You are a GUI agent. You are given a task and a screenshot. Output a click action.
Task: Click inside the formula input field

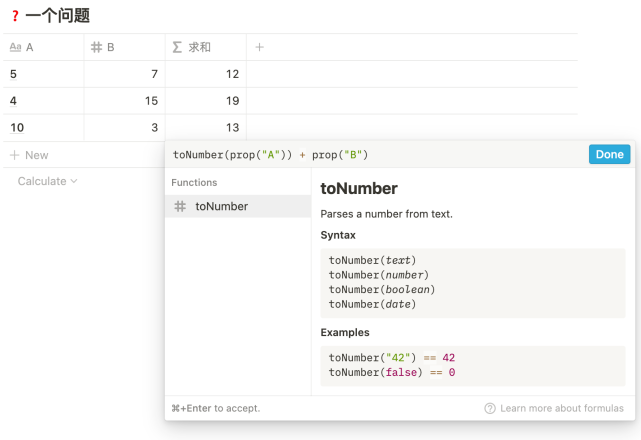pos(460,154)
